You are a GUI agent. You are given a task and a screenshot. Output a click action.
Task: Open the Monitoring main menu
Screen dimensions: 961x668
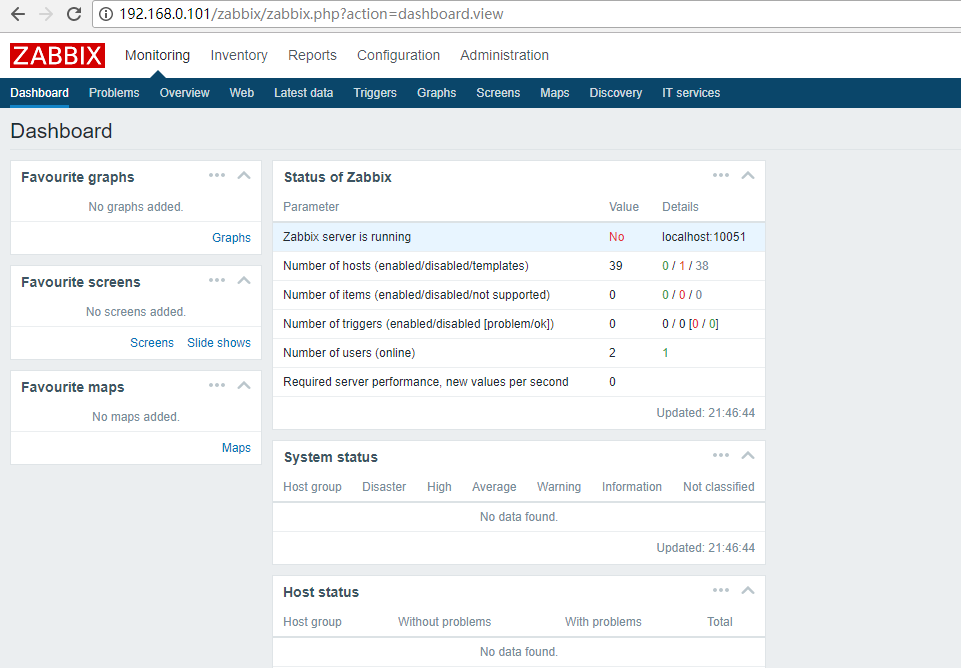[x=158, y=55]
